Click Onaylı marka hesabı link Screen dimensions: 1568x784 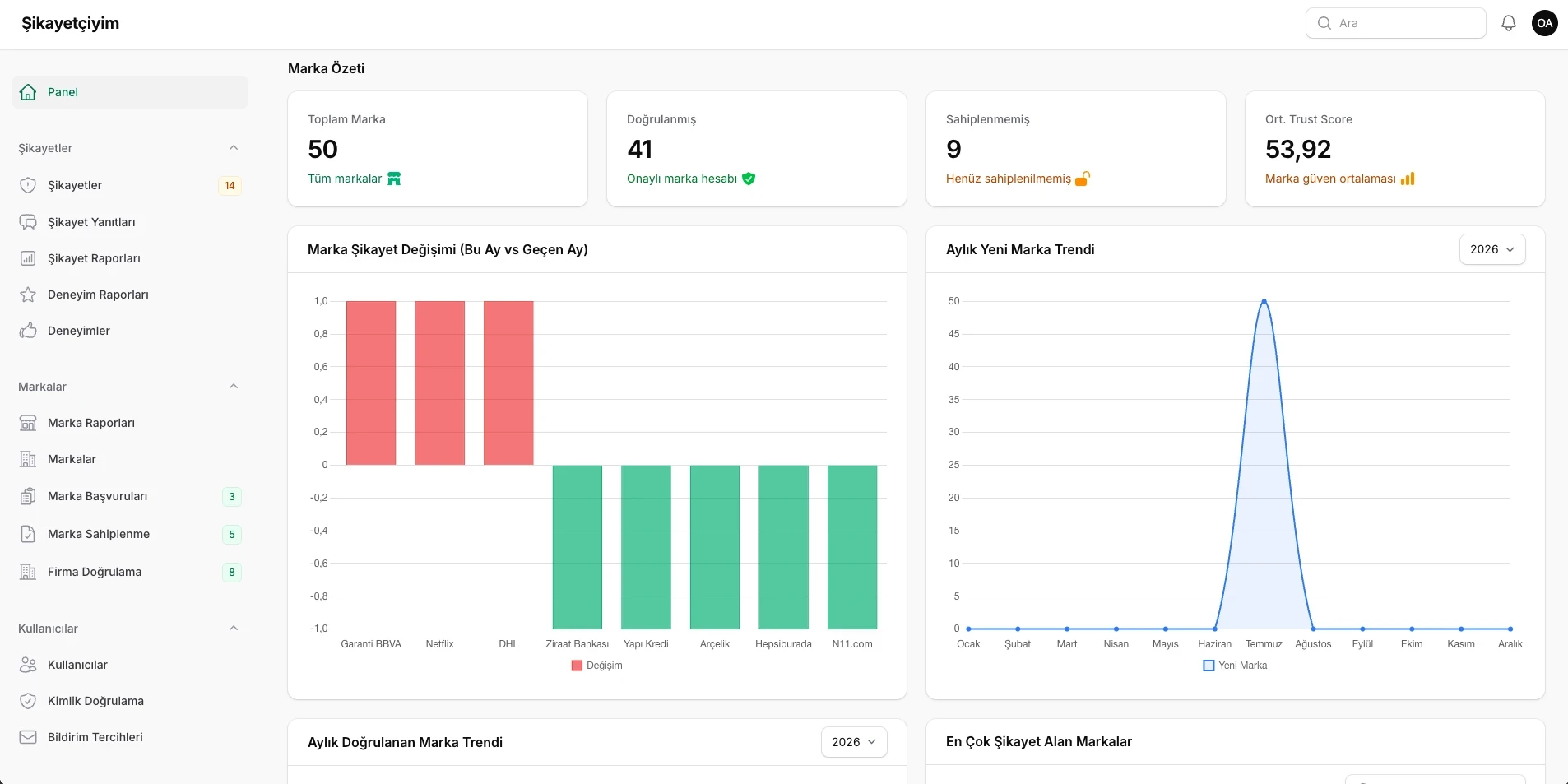click(682, 179)
